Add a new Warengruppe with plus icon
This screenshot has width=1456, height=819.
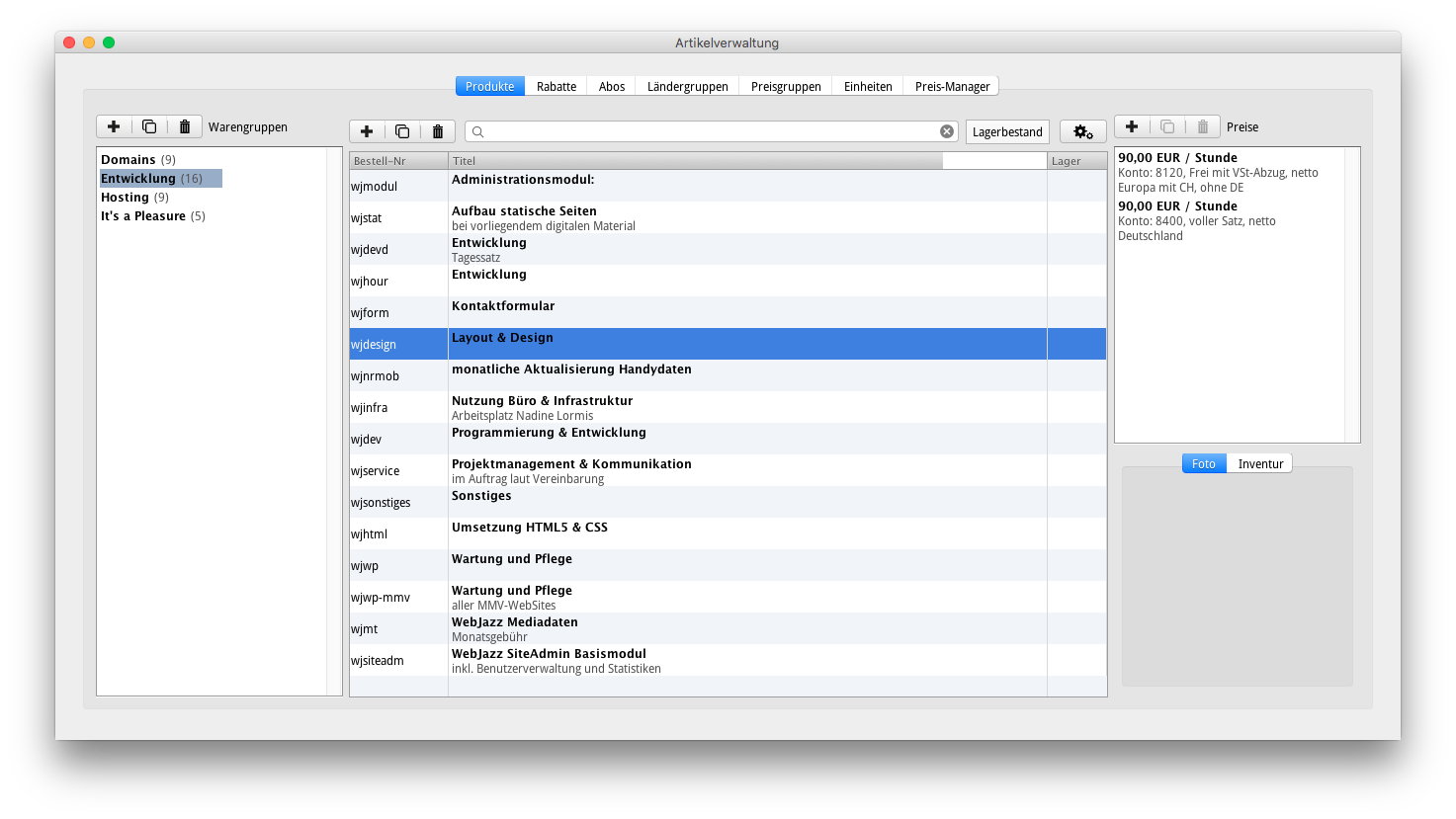[x=114, y=126]
